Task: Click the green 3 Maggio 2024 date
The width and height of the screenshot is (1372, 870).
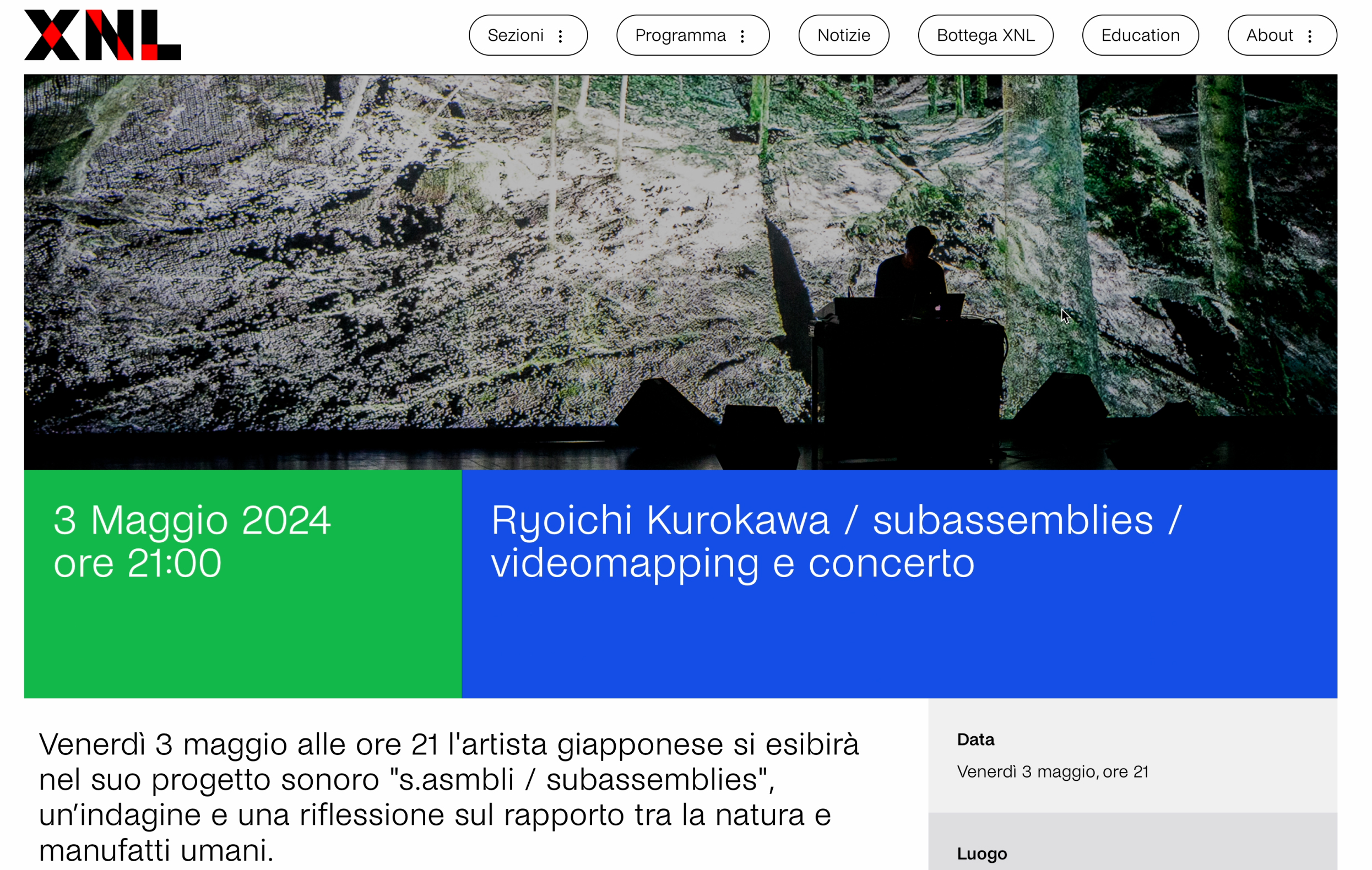Action: pyautogui.click(x=192, y=520)
